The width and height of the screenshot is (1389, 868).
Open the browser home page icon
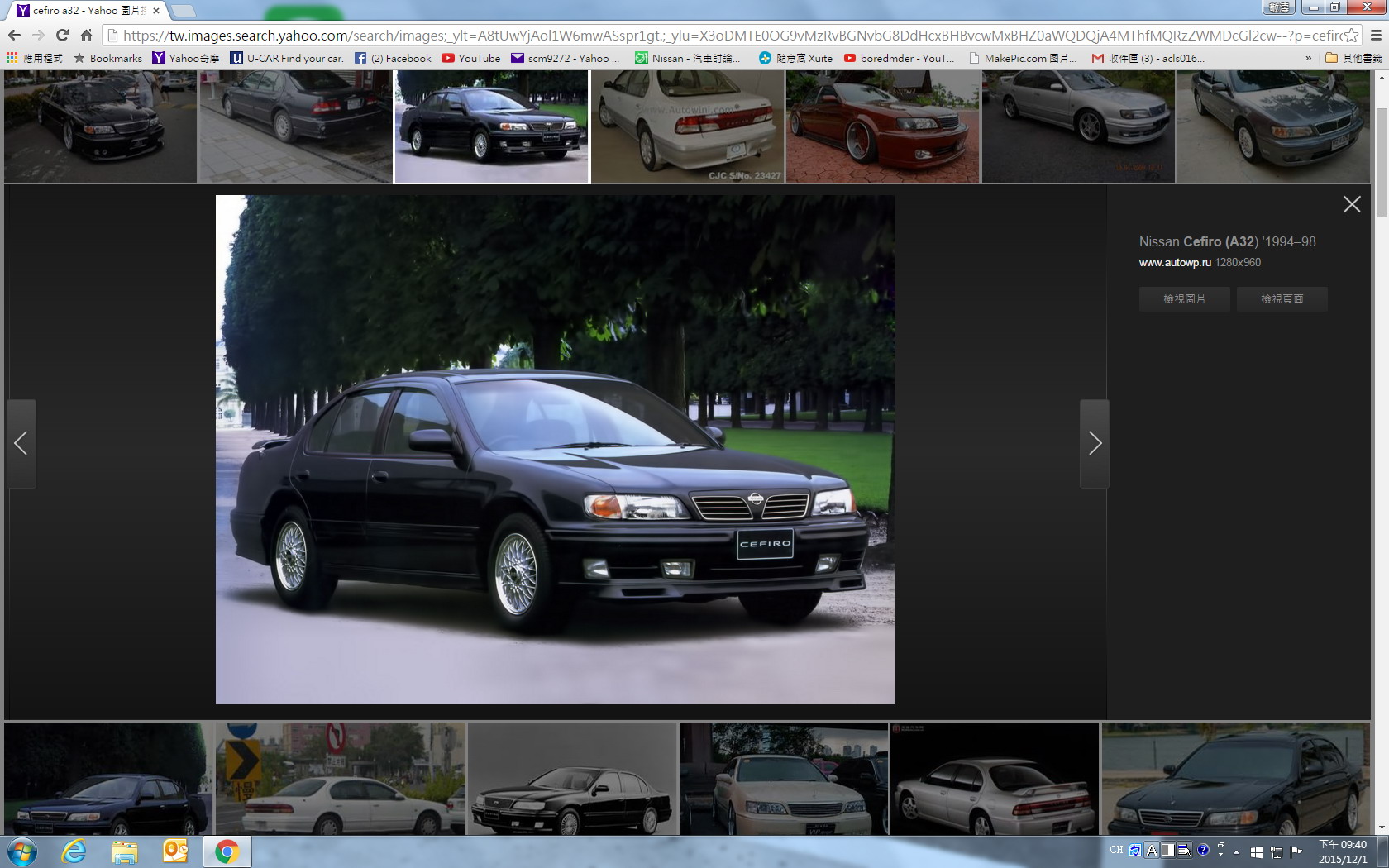[x=86, y=35]
